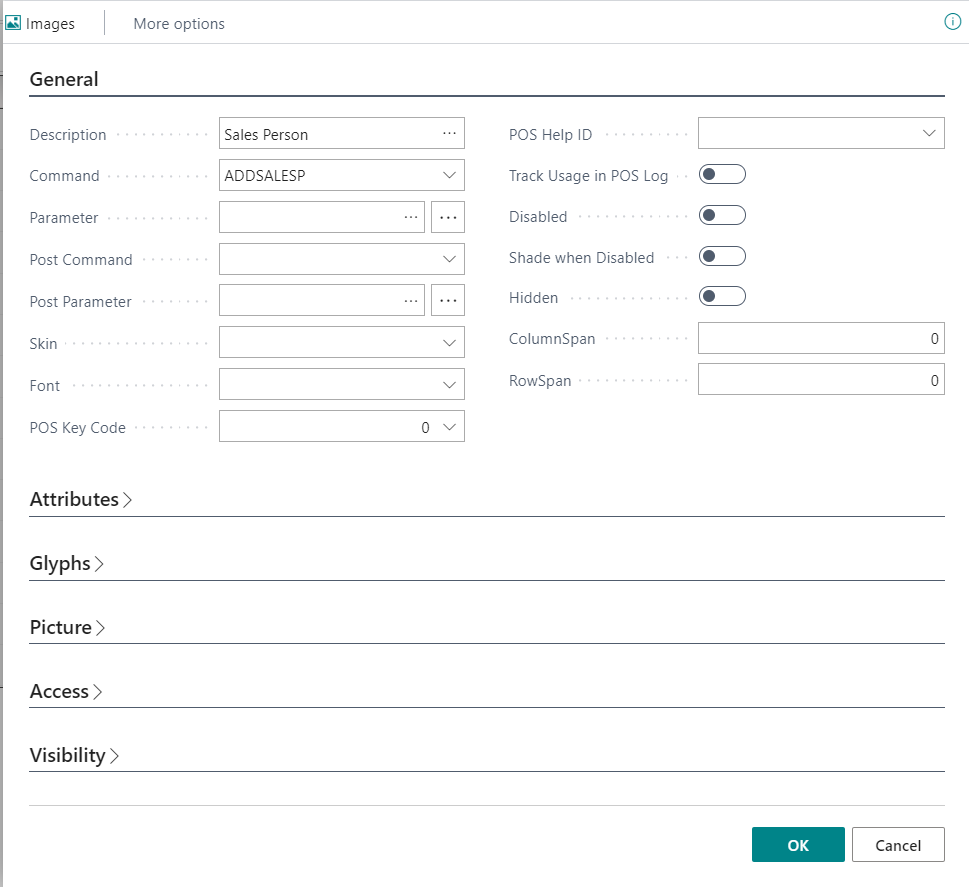Viewport: 969px width, 887px height.
Task: Toggle the Disabled switch
Action: pos(722,216)
